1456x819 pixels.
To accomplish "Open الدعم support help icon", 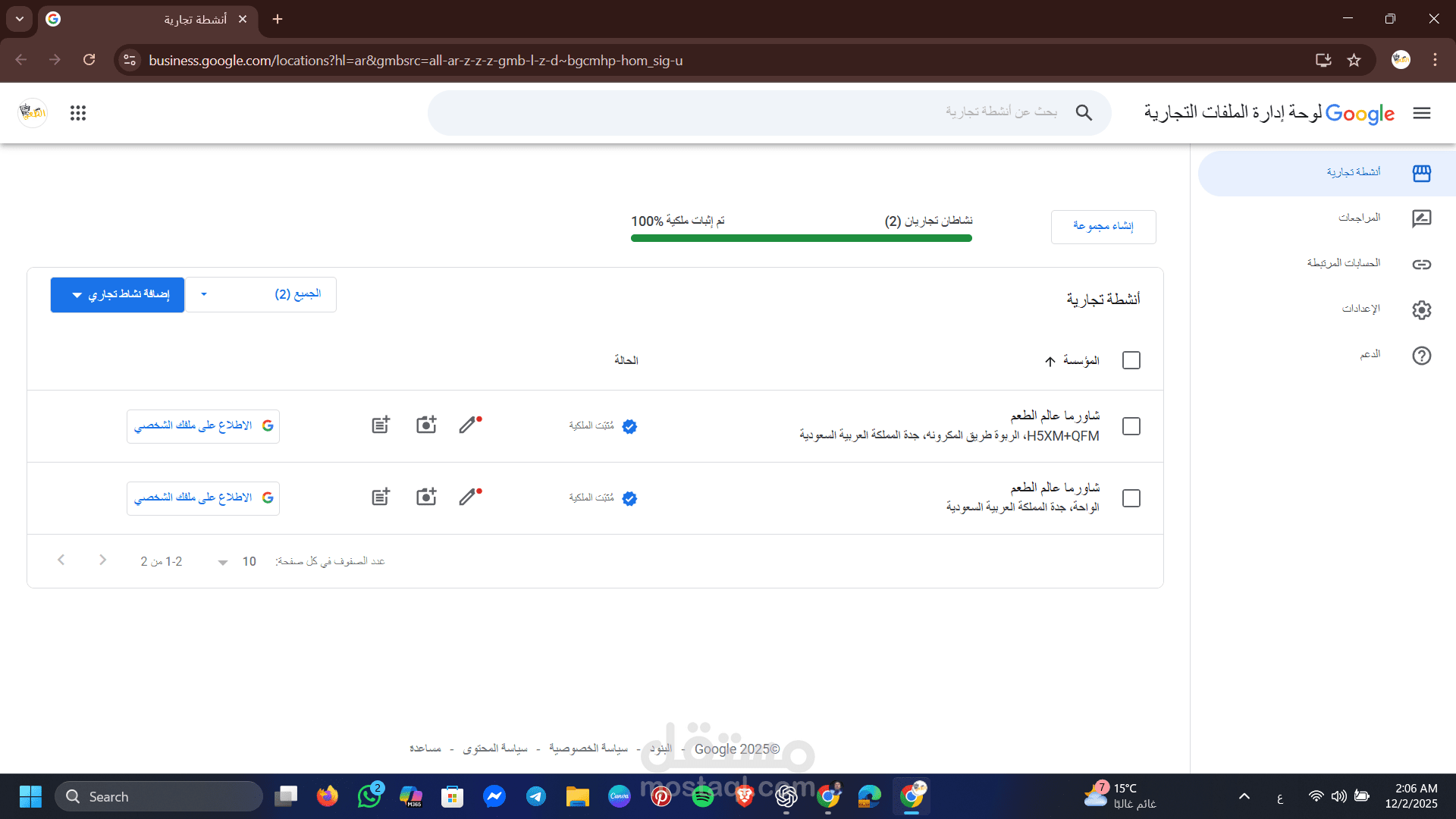I will [1422, 355].
